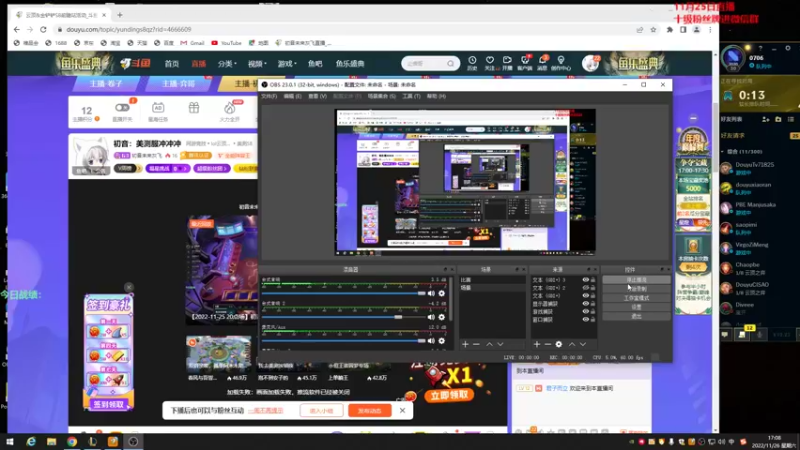Open the flame icon in streamer toolbar
This screenshot has height=450, width=800.
tap(230, 110)
